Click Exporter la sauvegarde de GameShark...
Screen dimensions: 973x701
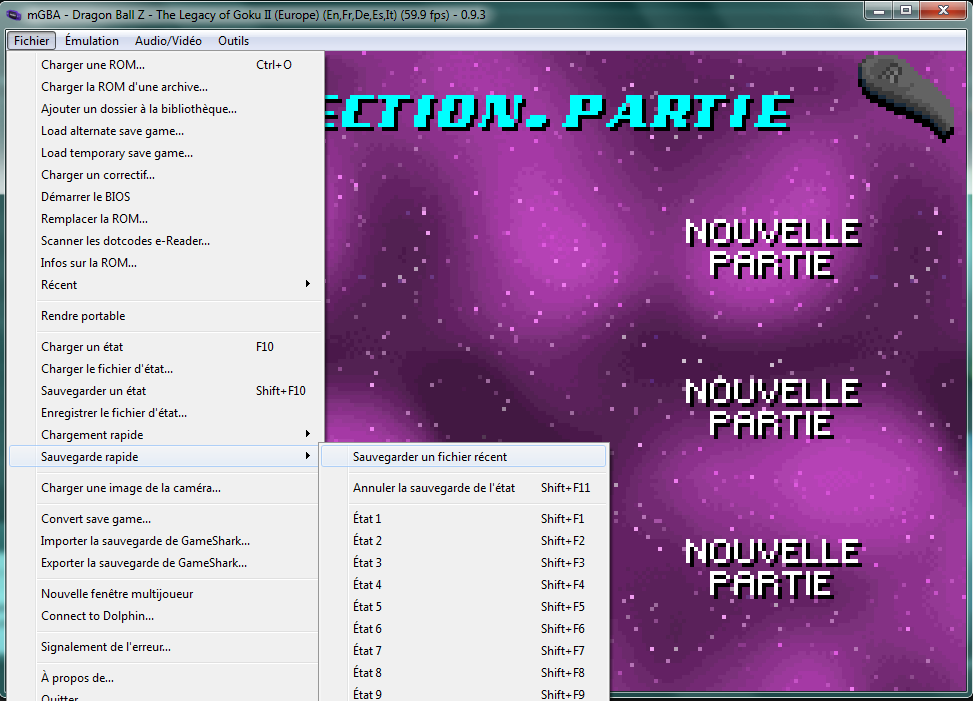click(x=166, y=563)
